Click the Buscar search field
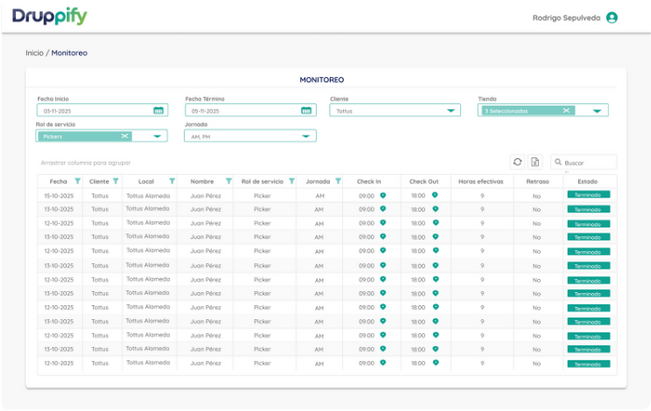Viewport: 651px width, 411px height. (x=583, y=162)
